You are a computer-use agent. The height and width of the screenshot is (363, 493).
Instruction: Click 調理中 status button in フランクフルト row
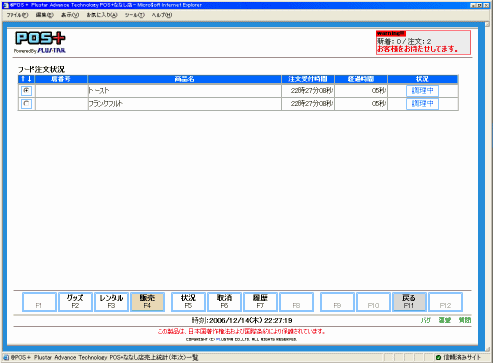(x=422, y=104)
